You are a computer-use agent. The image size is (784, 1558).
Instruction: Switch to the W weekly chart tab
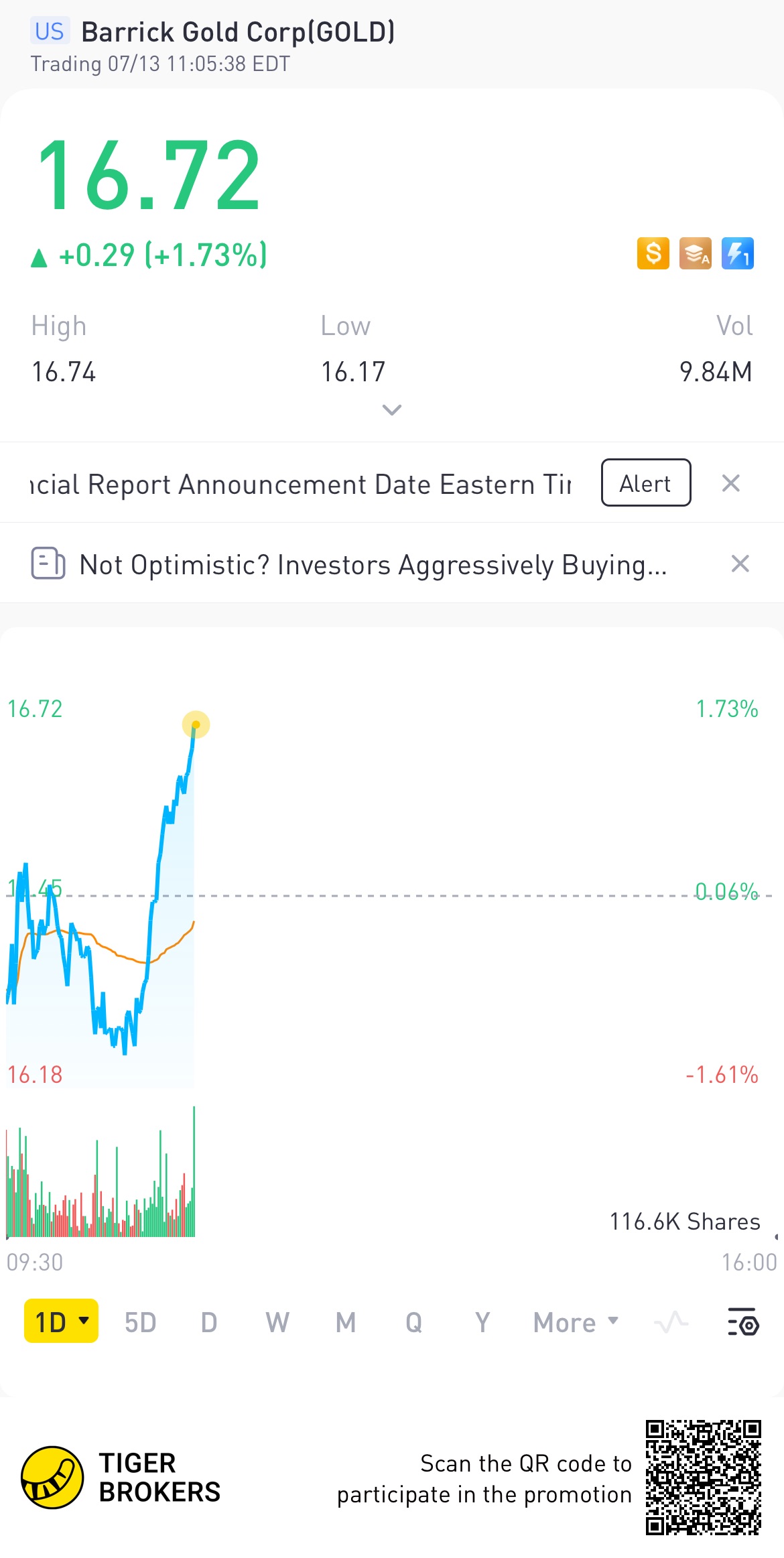277,1322
